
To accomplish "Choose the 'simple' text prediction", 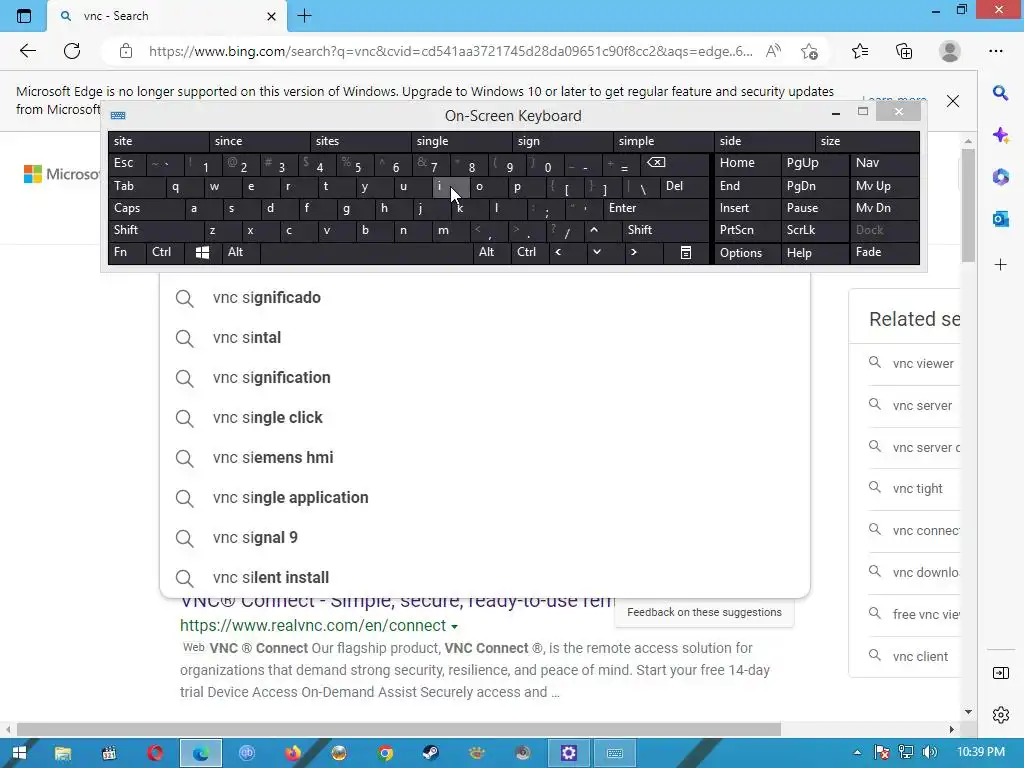I will (664, 141).
